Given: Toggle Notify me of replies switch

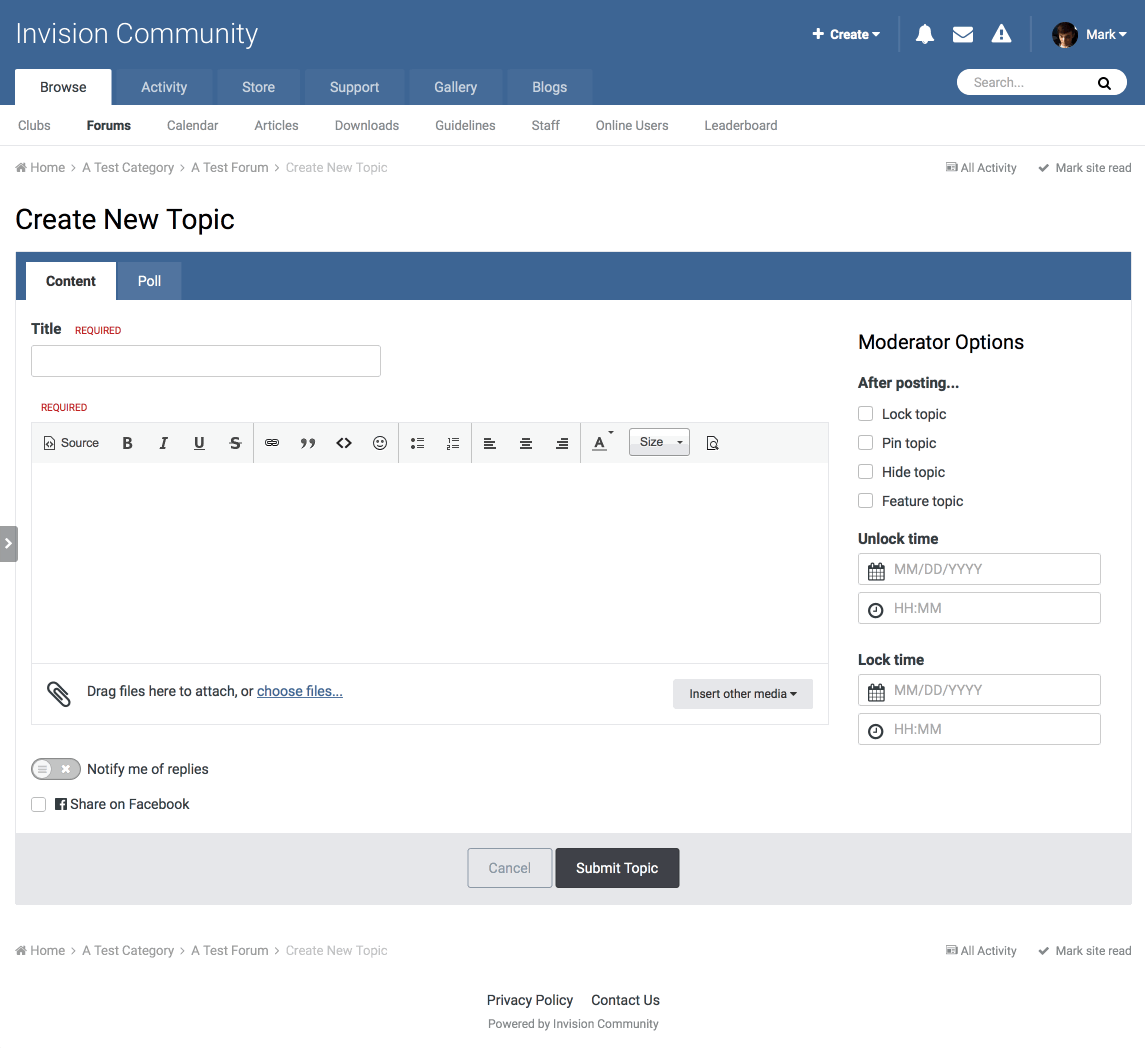Looking at the screenshot, I should [56, 769].
